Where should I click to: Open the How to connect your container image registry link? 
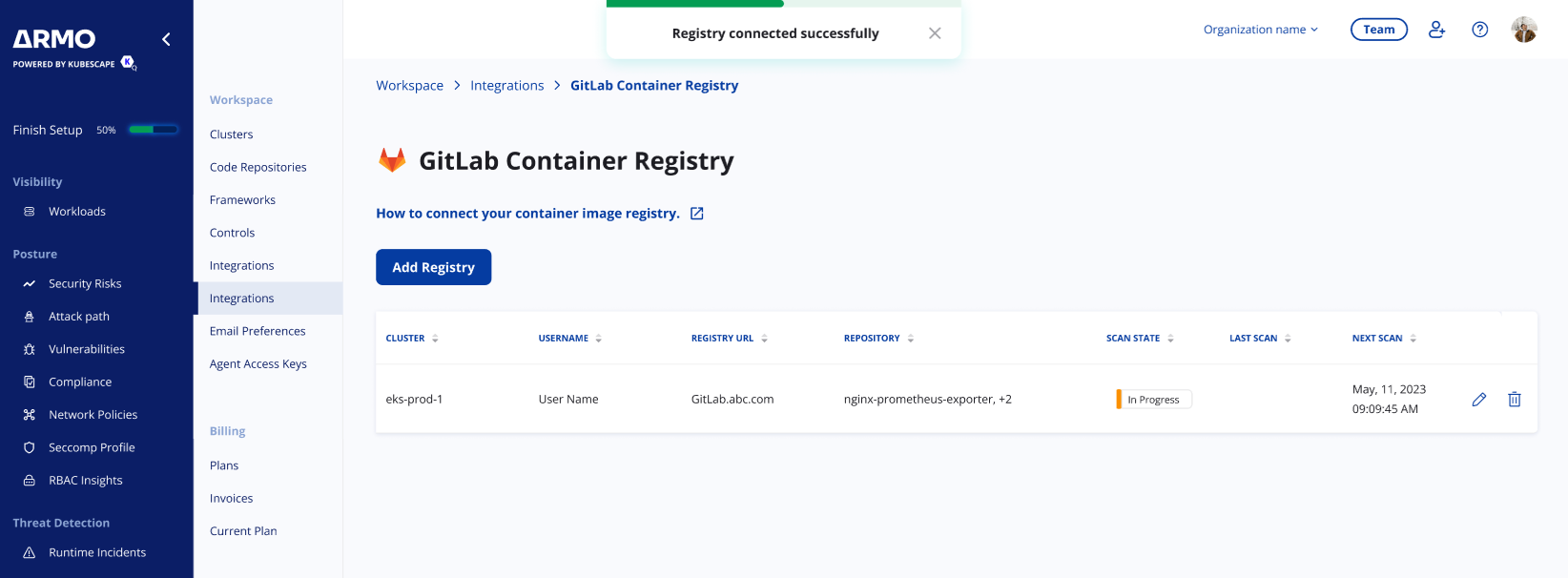point(527,214)
